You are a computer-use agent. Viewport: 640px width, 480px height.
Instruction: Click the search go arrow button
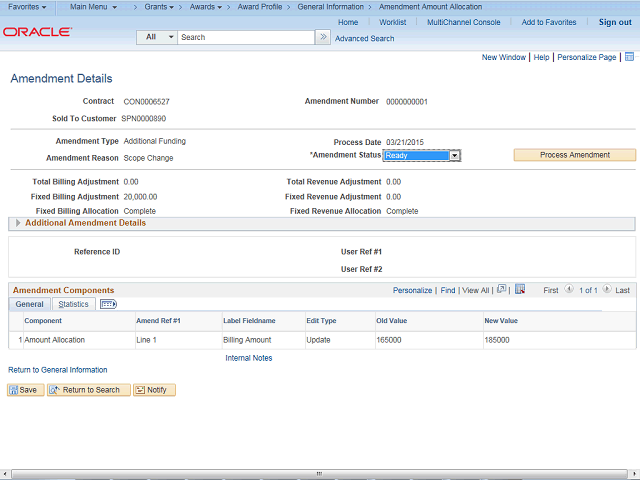[x=323, y=37]
